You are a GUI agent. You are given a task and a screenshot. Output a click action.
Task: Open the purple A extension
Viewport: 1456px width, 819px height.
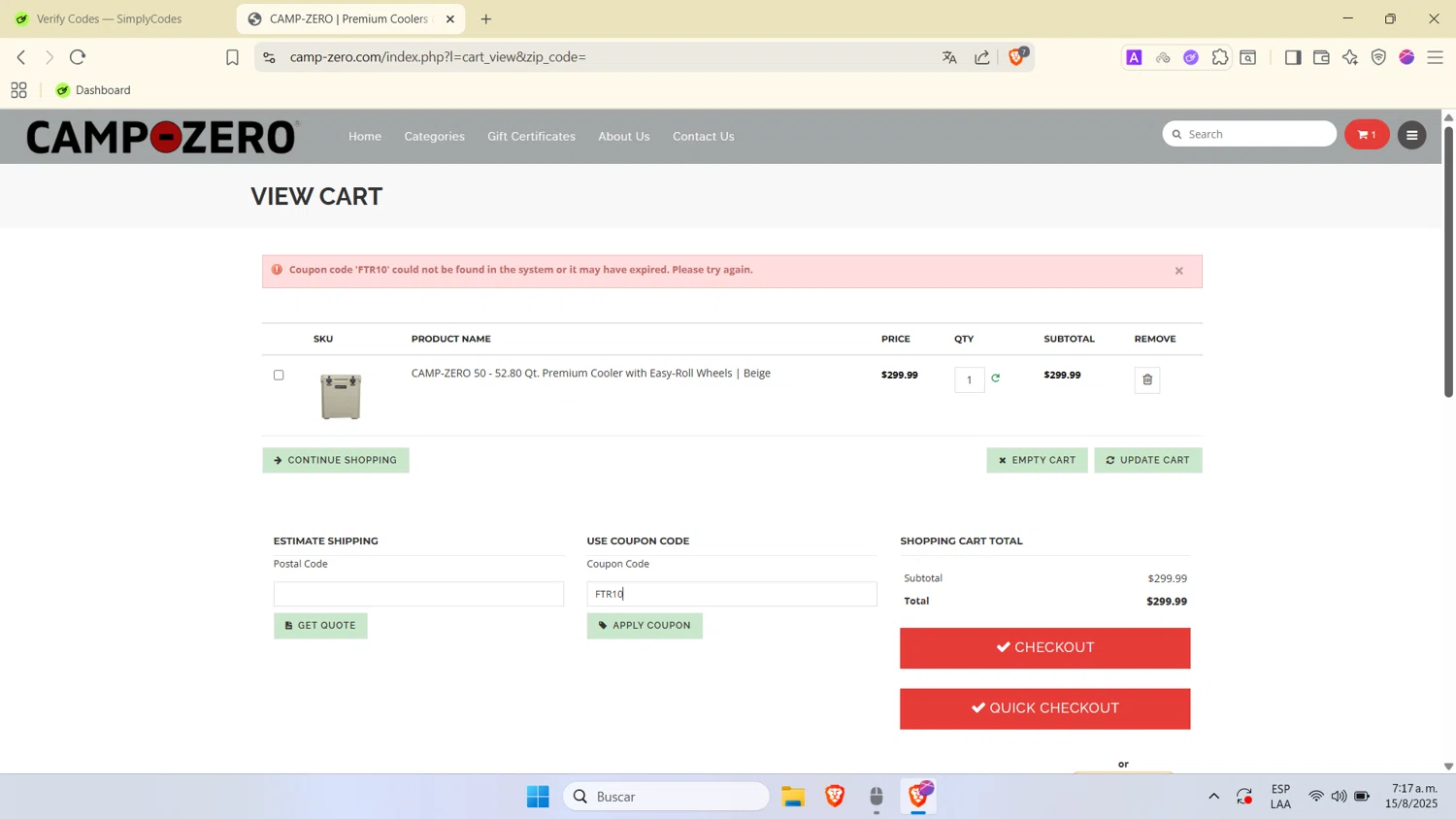1134,57
